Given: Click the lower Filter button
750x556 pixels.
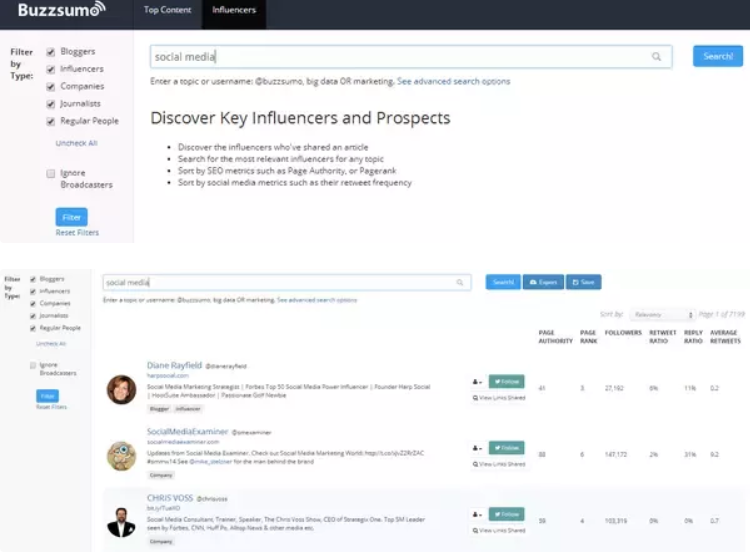Looking at the screenshot, I should (x=47, y=396).
